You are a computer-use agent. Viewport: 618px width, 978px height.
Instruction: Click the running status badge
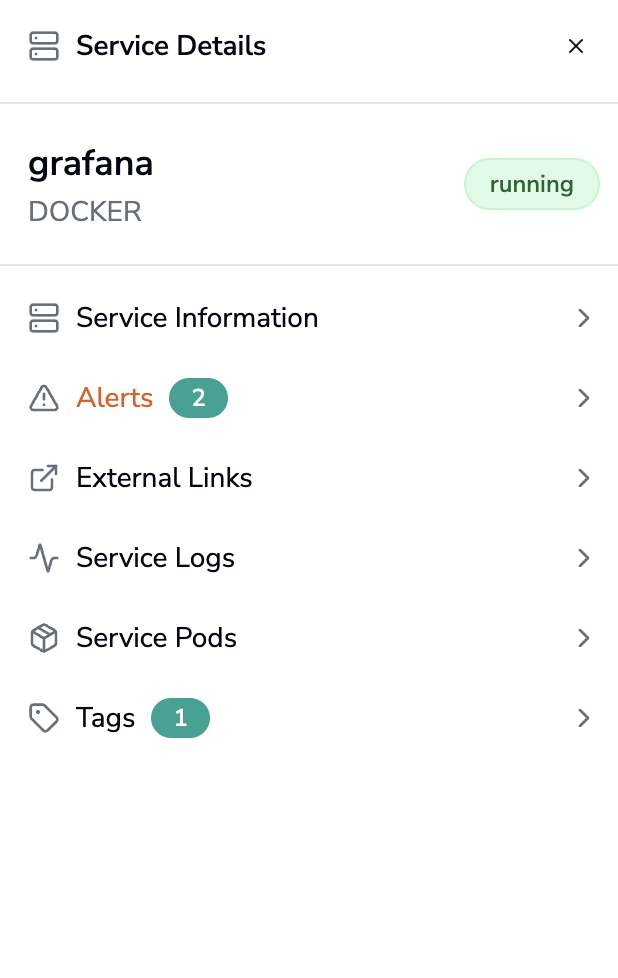tap(531, 184)
